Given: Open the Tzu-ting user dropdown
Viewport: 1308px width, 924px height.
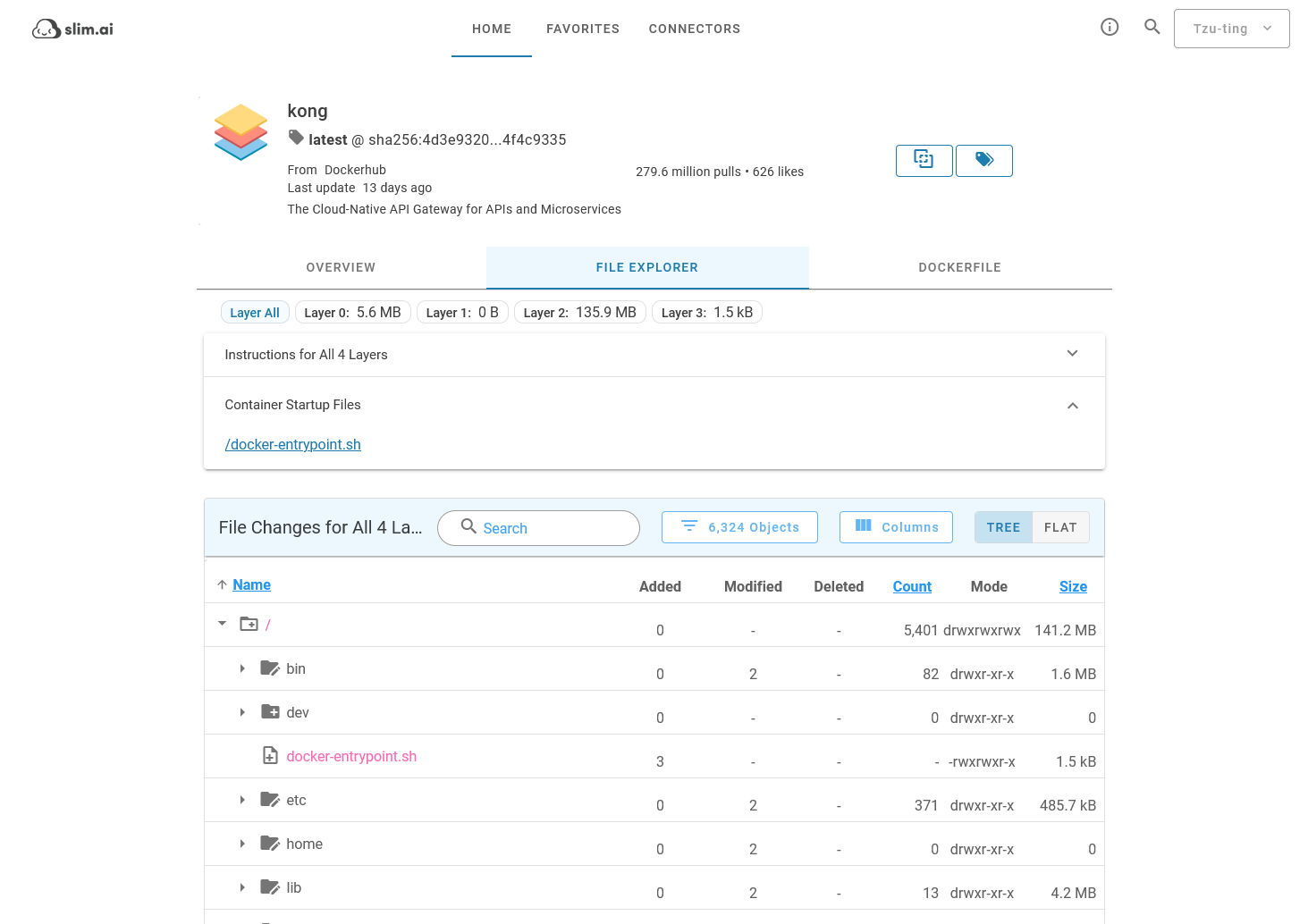Looking at the screenshot, I should 1231,29.
